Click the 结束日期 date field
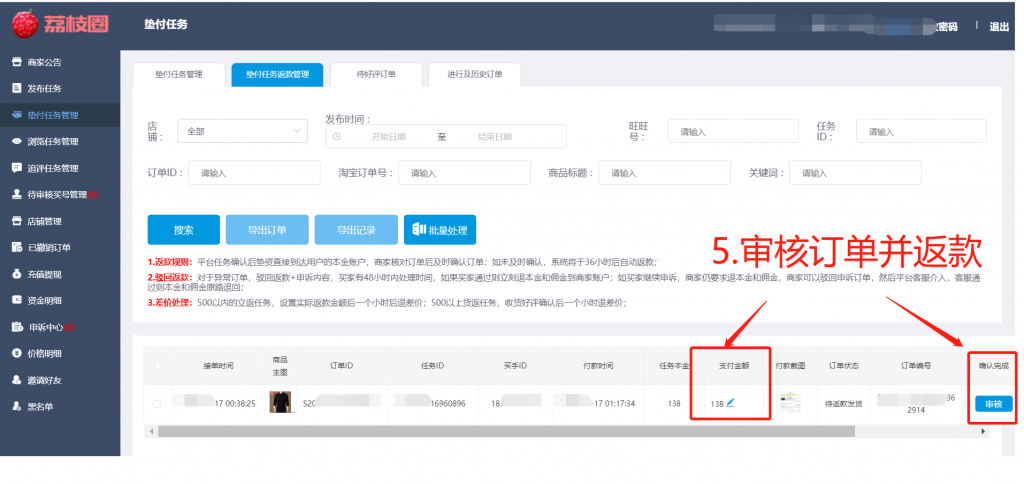The height and width of the screenshot is (484, 1024). 494,137
